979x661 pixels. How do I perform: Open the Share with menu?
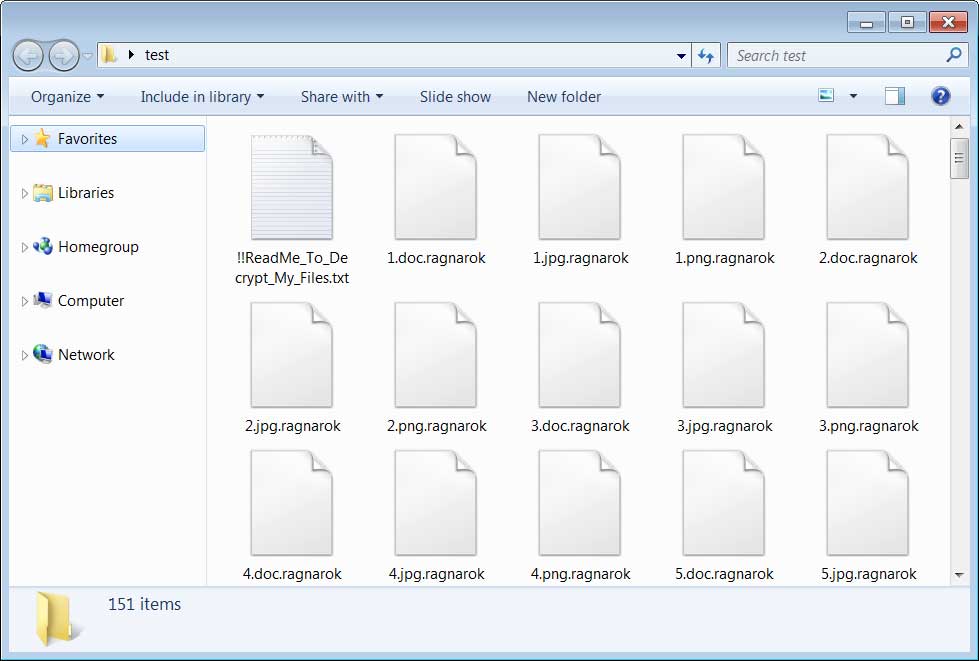tap(341, 96)
